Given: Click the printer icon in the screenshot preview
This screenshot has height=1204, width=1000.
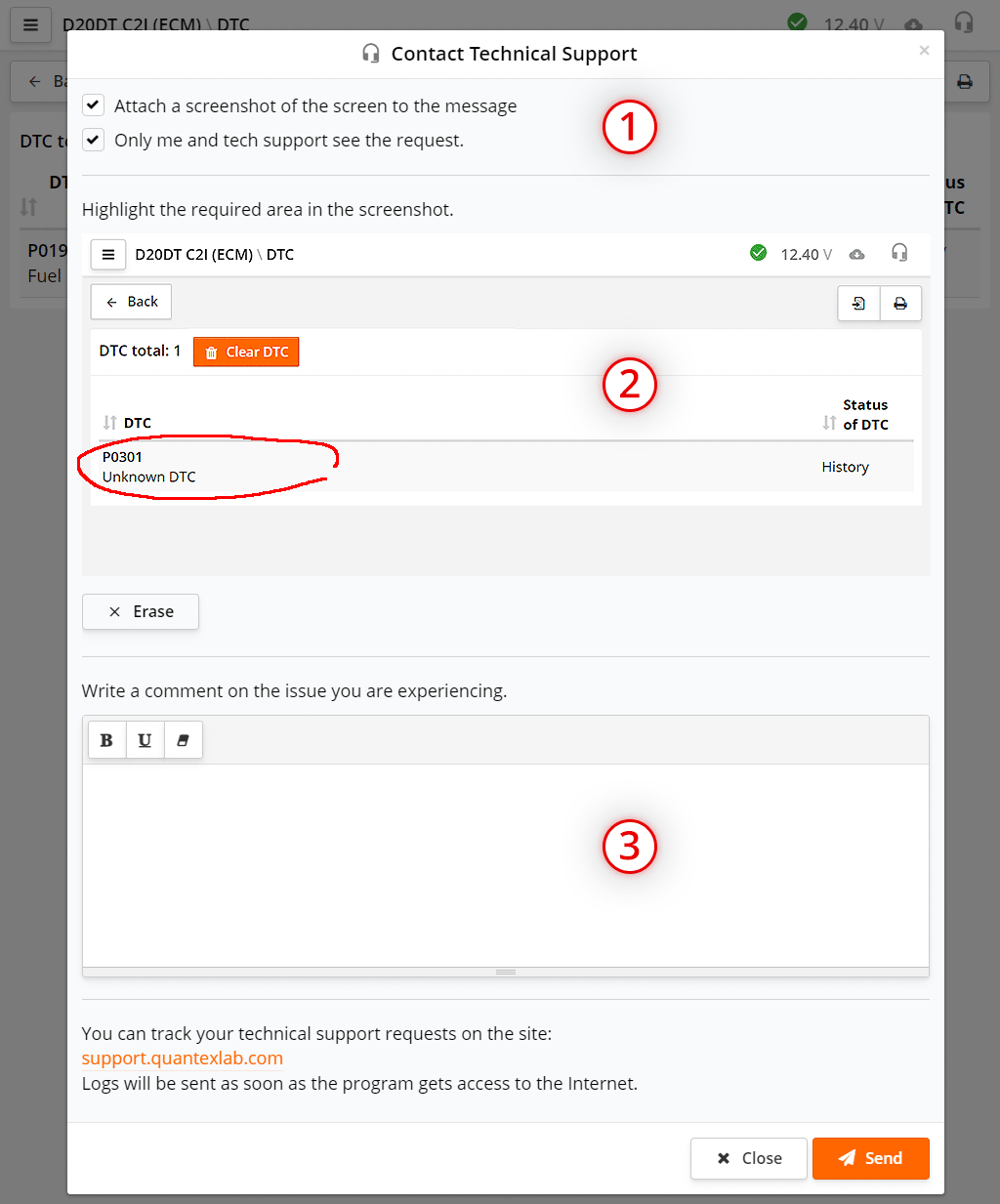Looking at the screenshot, I should click(x=899, y=304).
